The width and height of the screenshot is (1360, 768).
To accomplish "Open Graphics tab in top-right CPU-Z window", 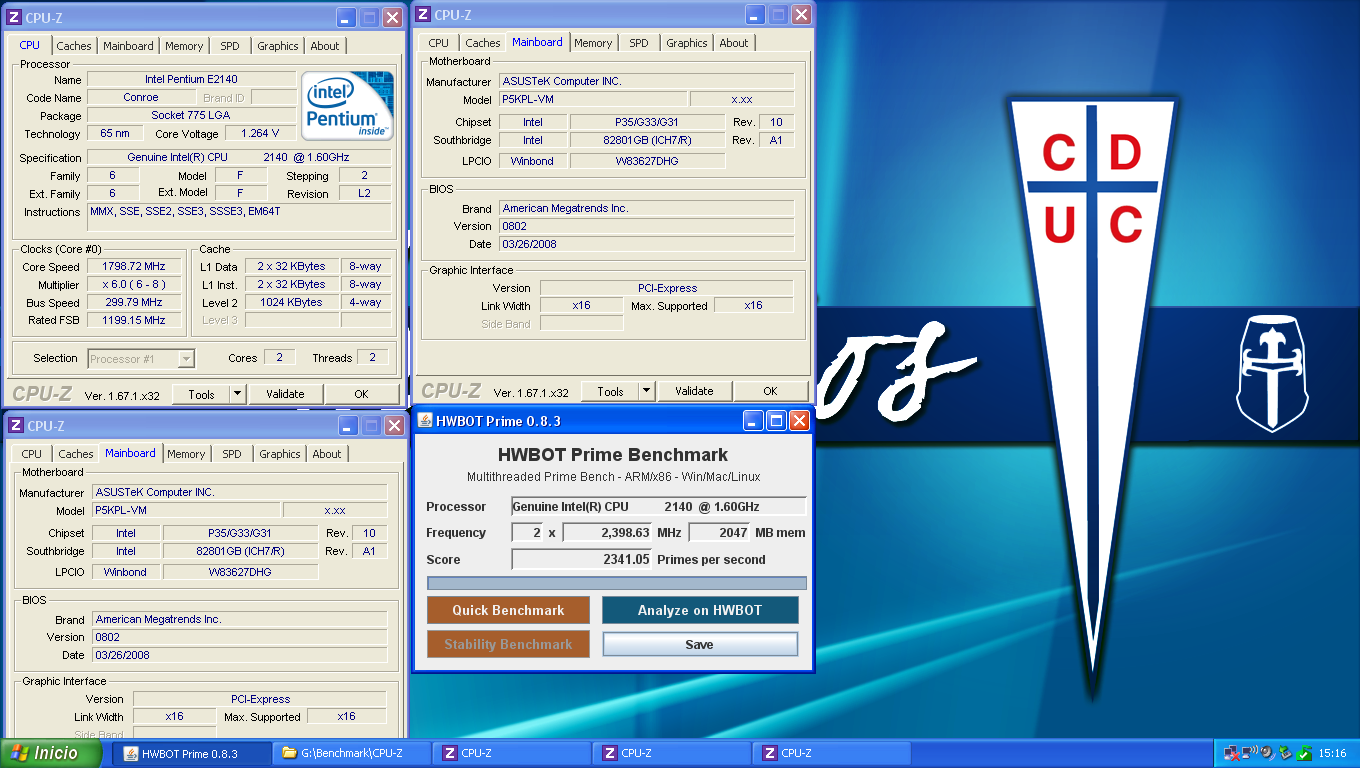I will 687,43.
